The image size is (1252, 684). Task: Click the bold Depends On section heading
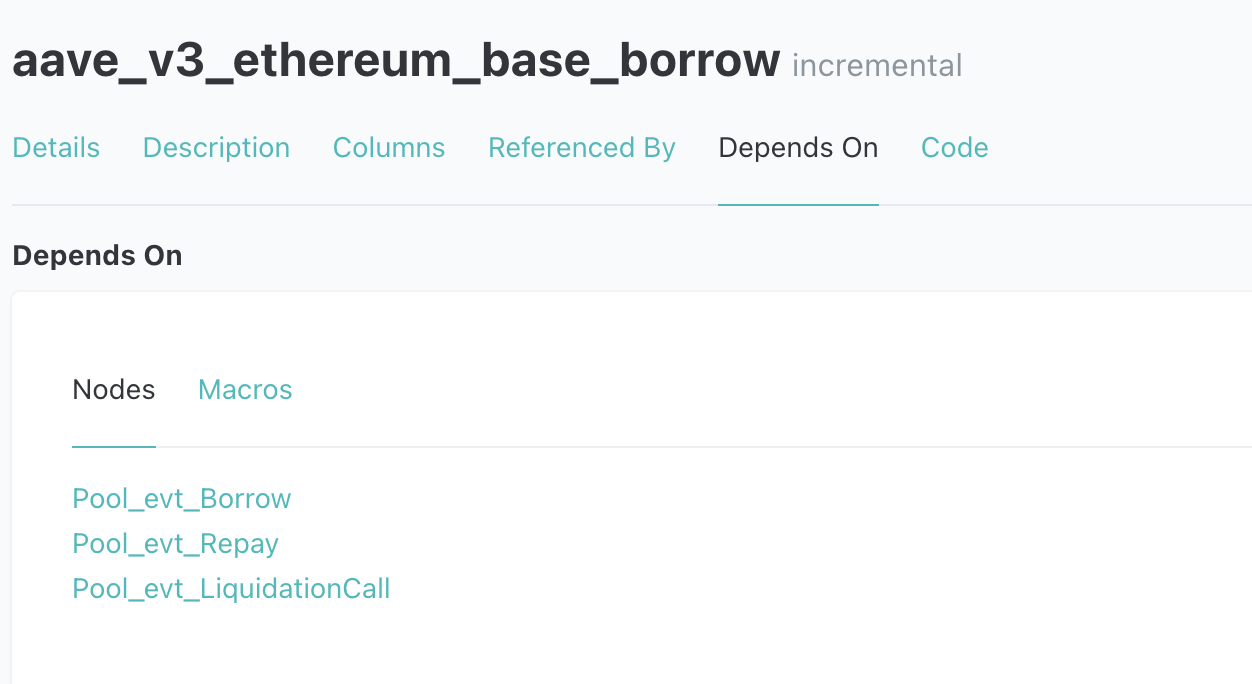tap(97, 256)
